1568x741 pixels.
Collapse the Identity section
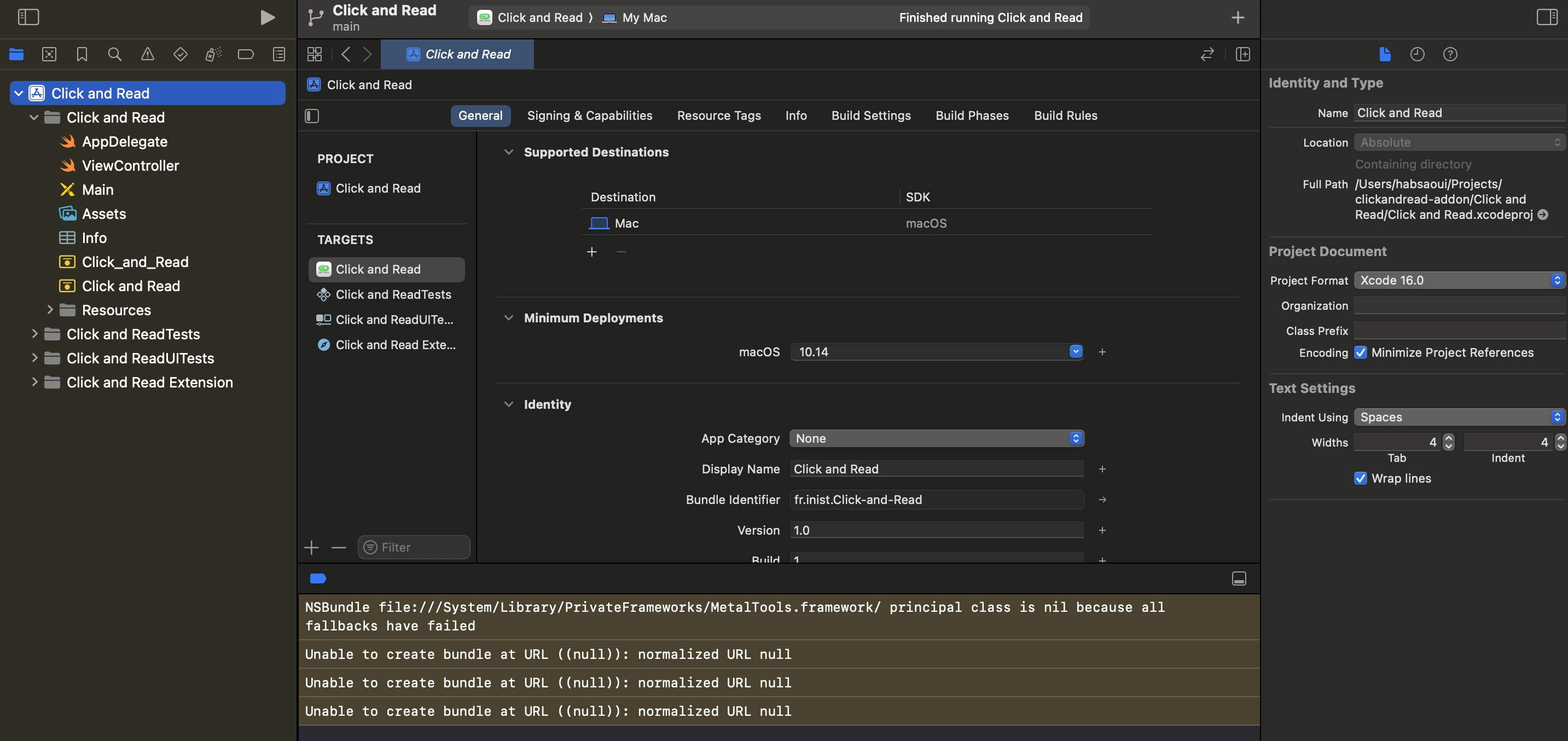click(508, 404)
